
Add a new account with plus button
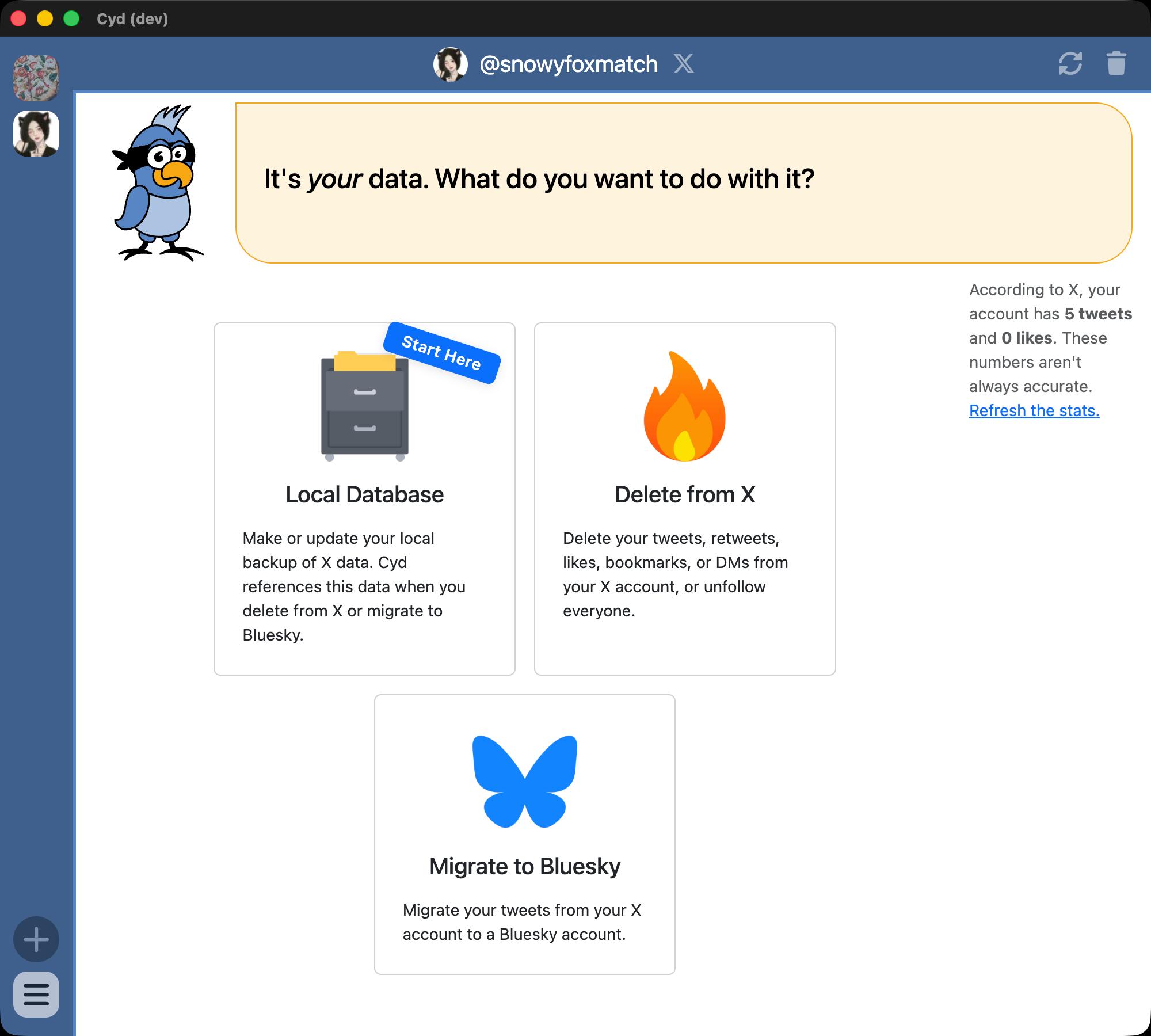coord(36,939)
